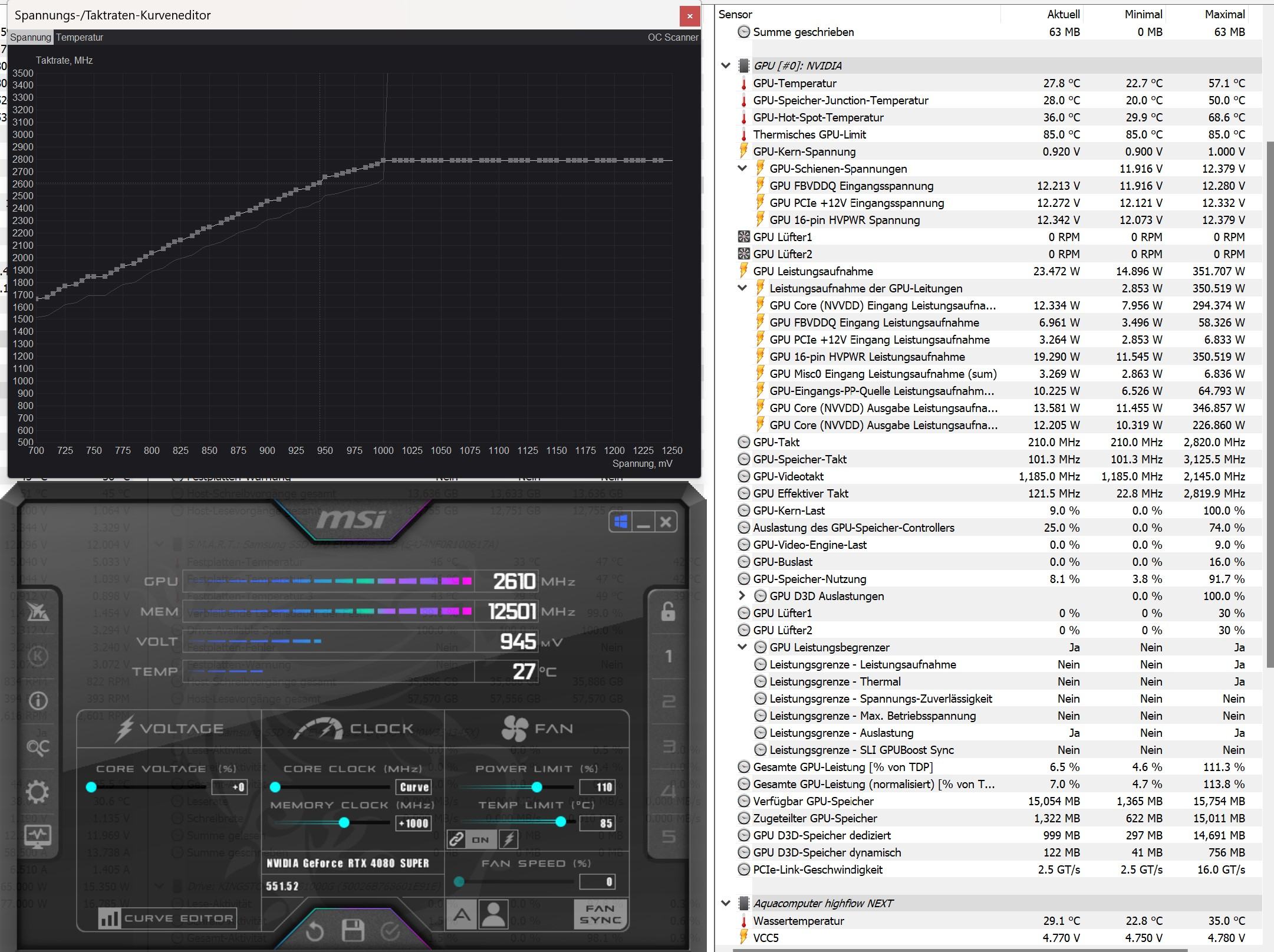This screenshot has width=1274, height=952.
Task: Collapse the GPU [#0]: NVIDIA section
Action: 726,65
